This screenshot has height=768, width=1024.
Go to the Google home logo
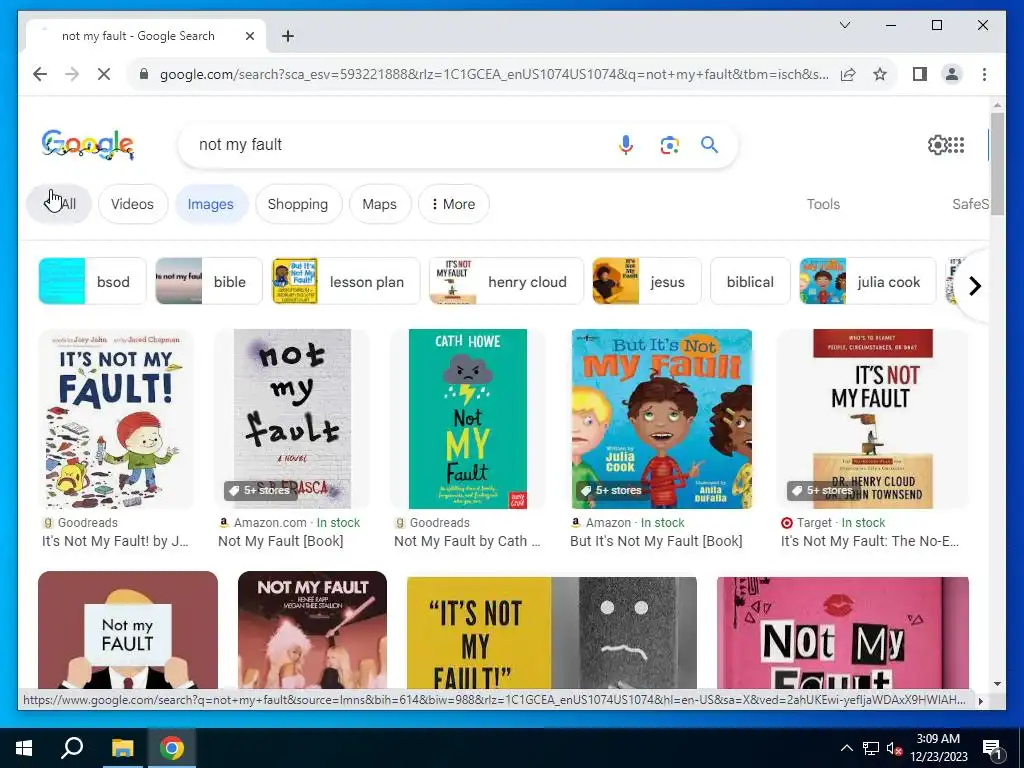88,144
